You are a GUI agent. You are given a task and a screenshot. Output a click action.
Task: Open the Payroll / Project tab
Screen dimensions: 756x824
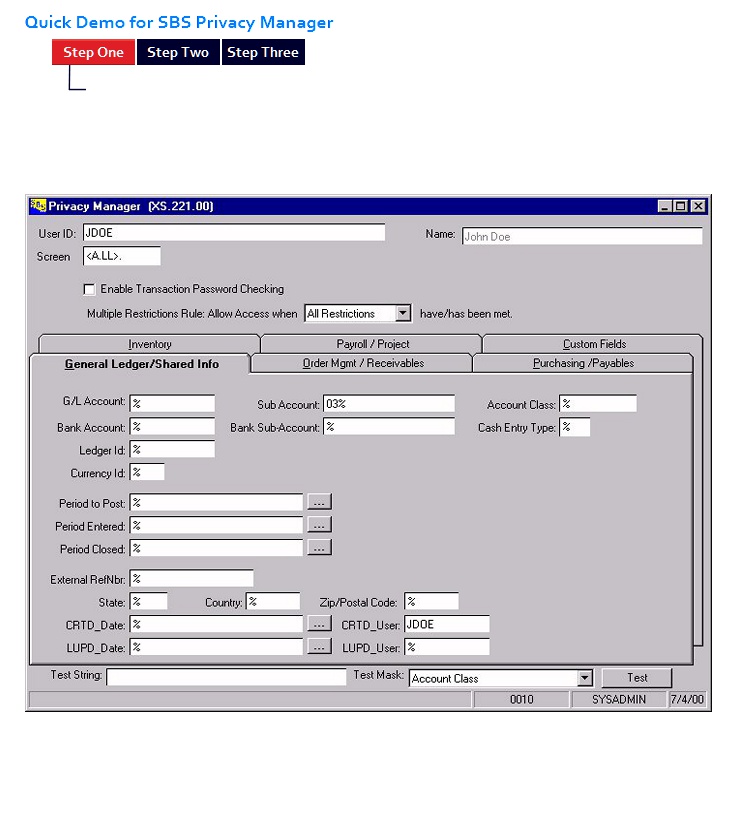pyautogui.click(x=372, y=344)
